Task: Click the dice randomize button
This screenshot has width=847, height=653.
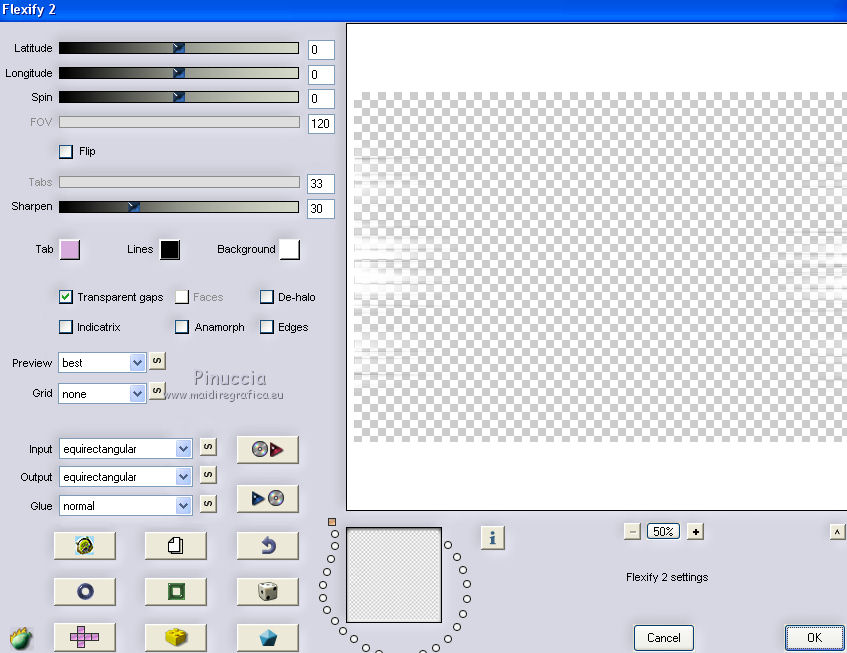Action: click(x=267, y=591)
